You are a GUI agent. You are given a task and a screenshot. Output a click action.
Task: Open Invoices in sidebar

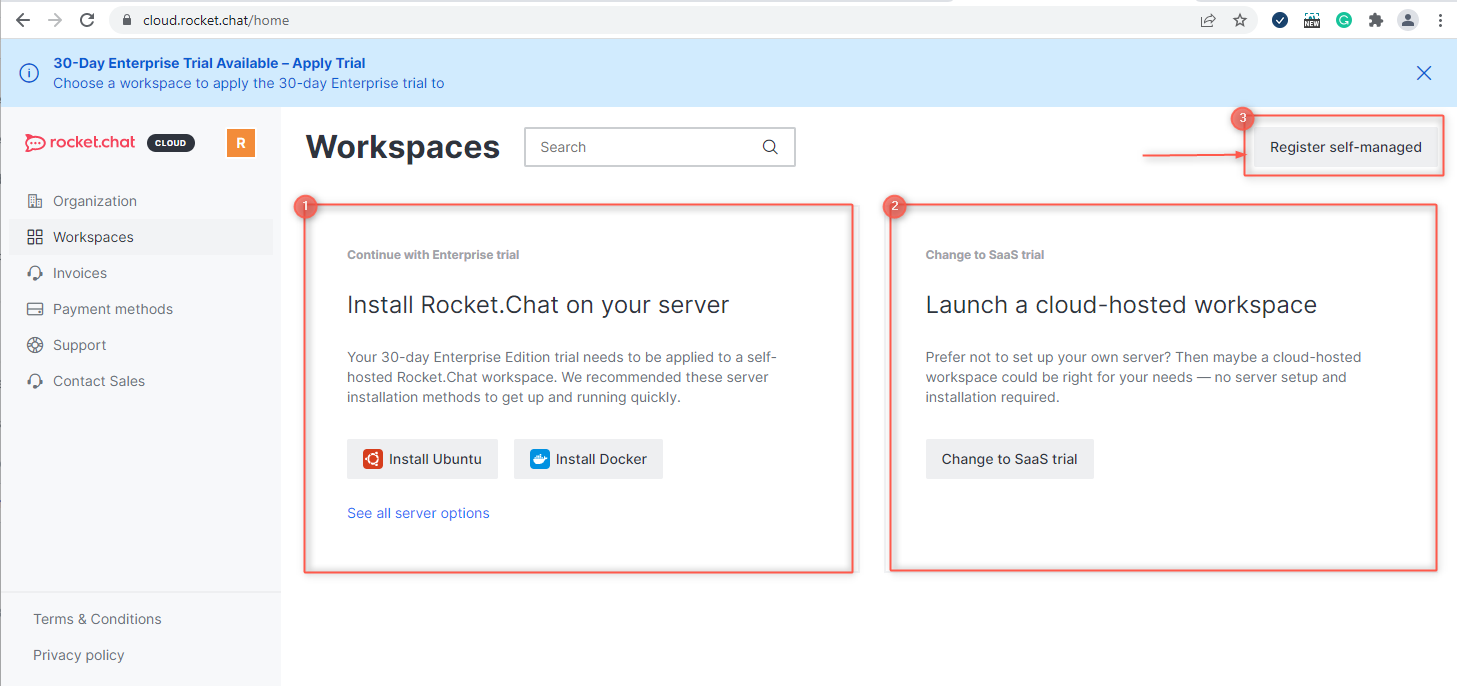tap(141, 273)
